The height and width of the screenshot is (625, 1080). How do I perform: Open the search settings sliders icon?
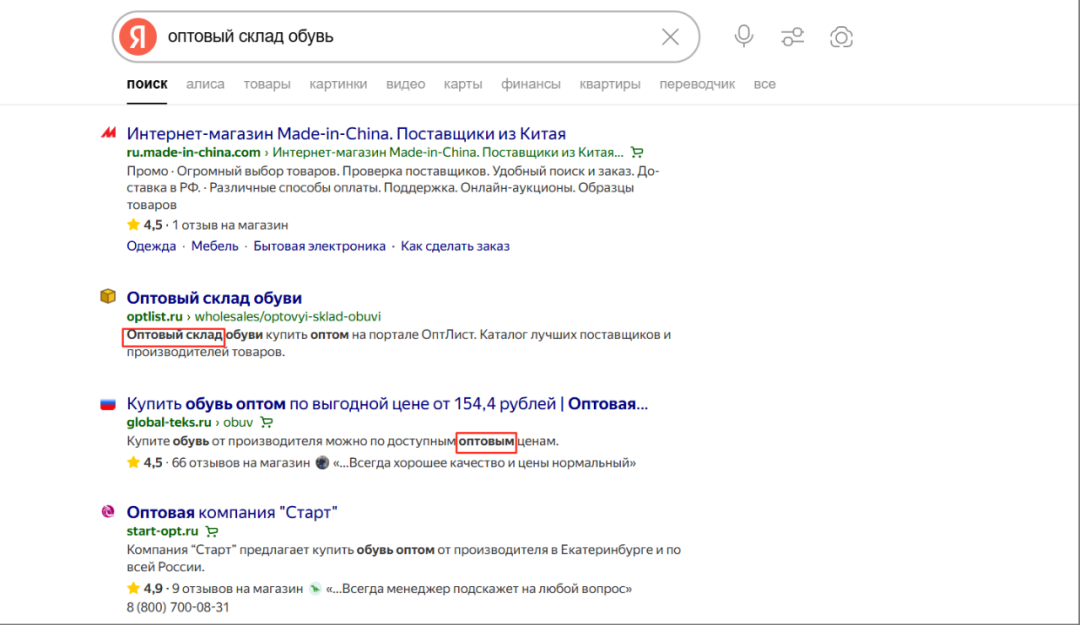click(x=793, y=37)
